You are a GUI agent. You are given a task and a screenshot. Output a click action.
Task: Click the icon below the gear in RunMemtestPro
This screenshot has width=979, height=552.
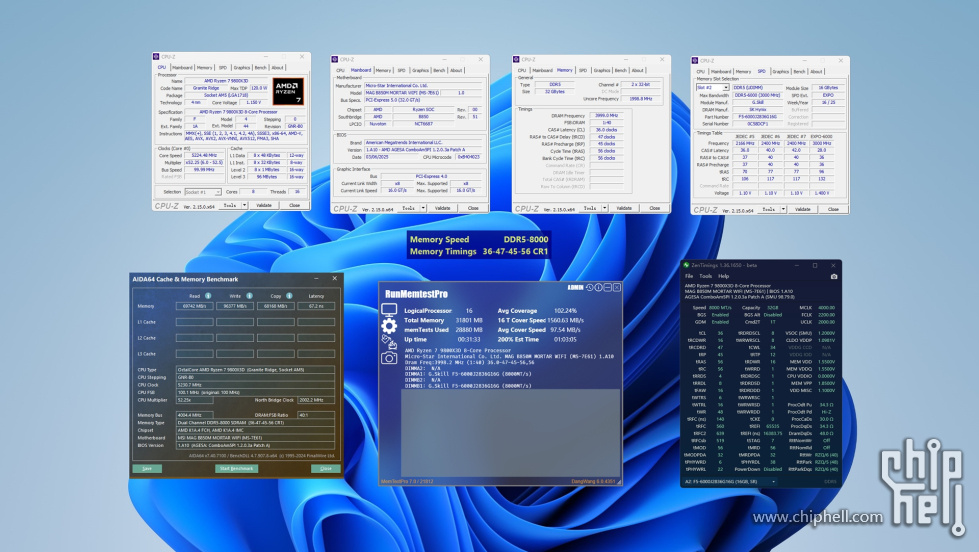pyautogui.click(x=389, y=342)
